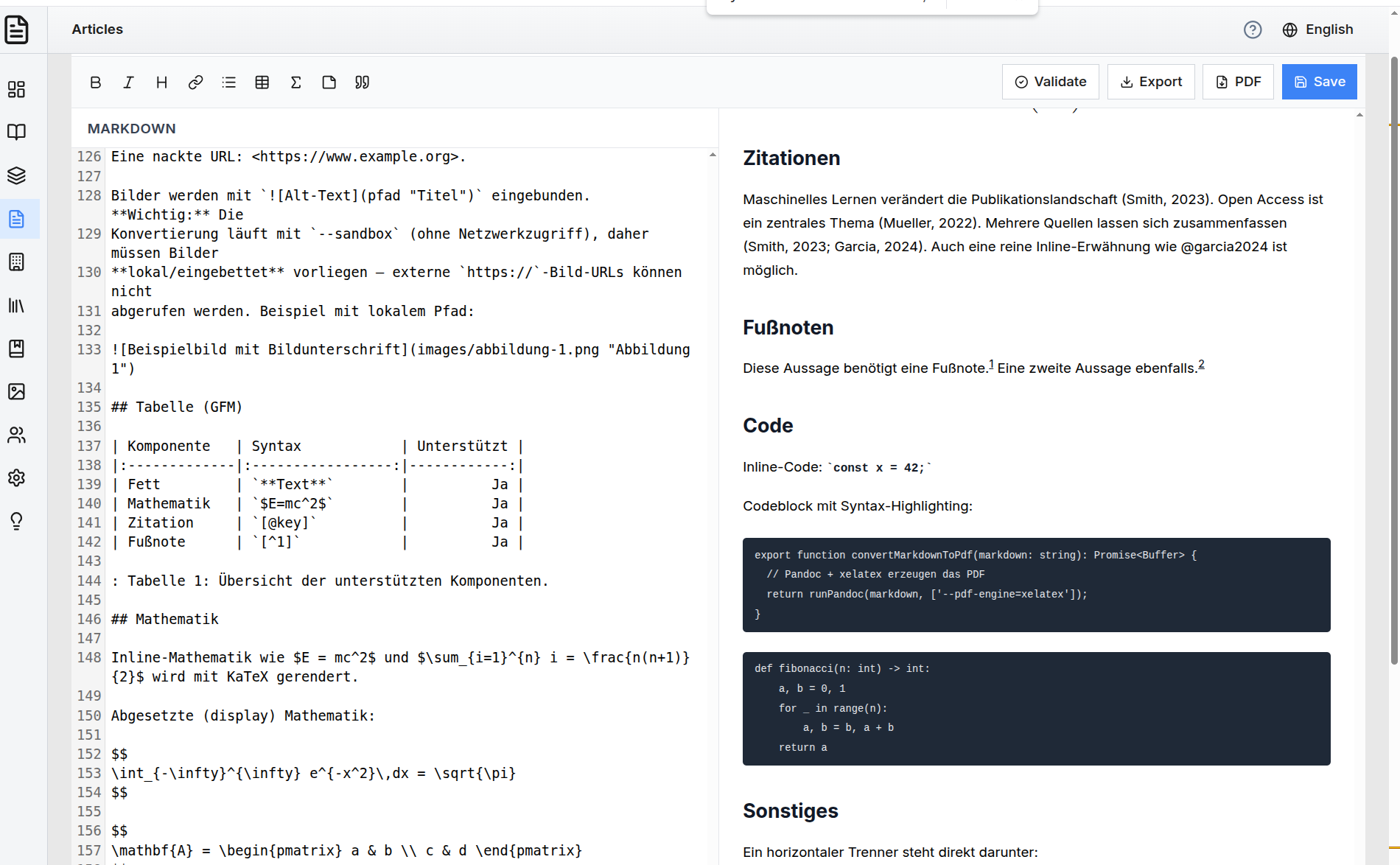
Task: Click the markdown editor scroll-up arrow
Action: click(x=713, y=155)
